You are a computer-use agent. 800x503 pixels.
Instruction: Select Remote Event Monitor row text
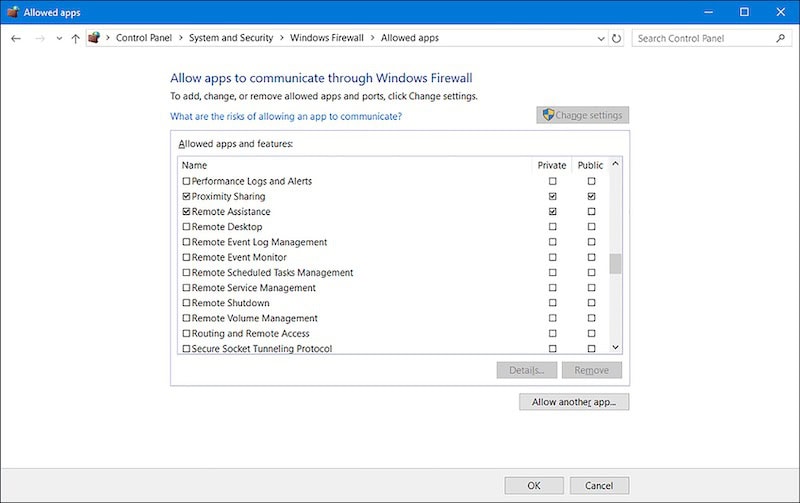(239, 258)
